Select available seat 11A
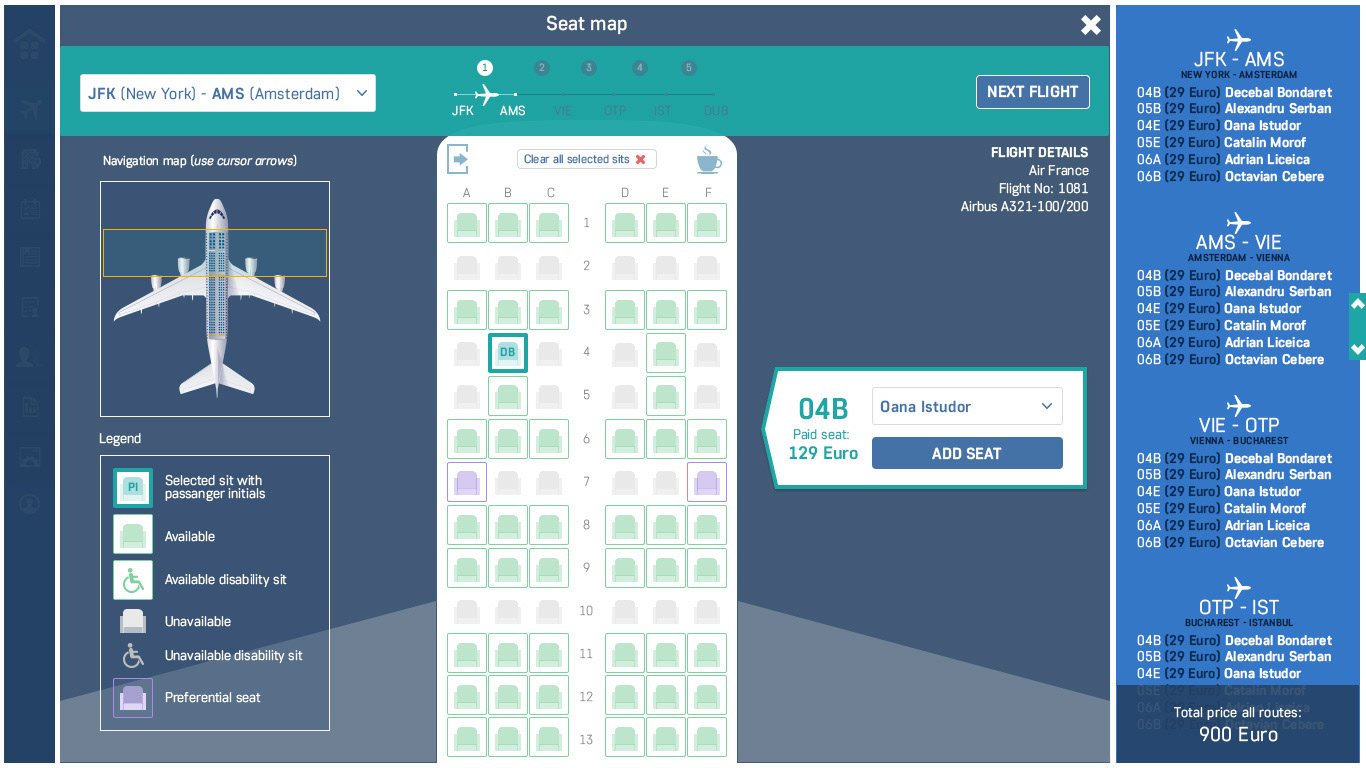The height and width of the screenshot is (768, 1366). 467,654
